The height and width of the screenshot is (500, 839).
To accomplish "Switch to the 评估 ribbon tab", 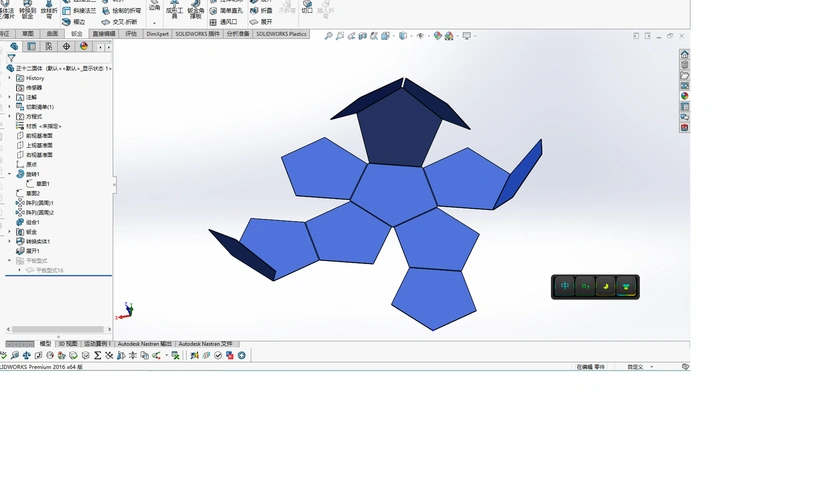I will (131, 33).
